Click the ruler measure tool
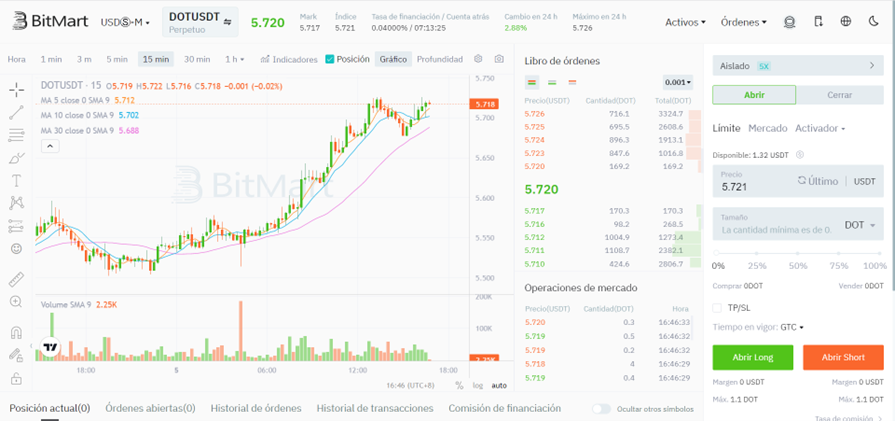 [x=16, y=278]
